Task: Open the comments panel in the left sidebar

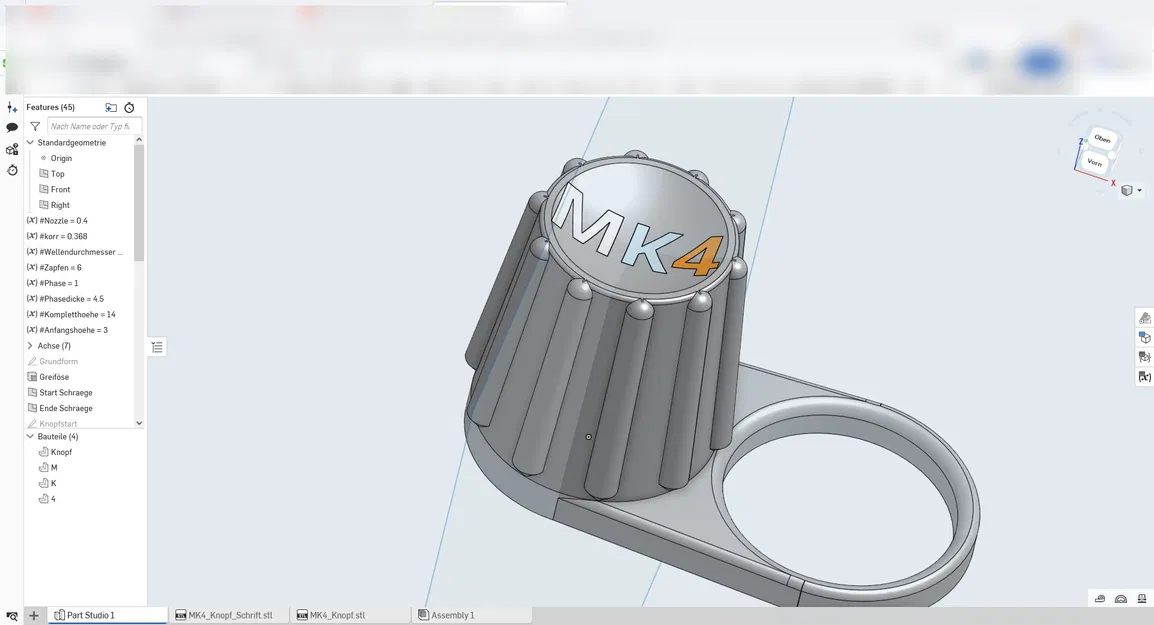Action: 12,126
